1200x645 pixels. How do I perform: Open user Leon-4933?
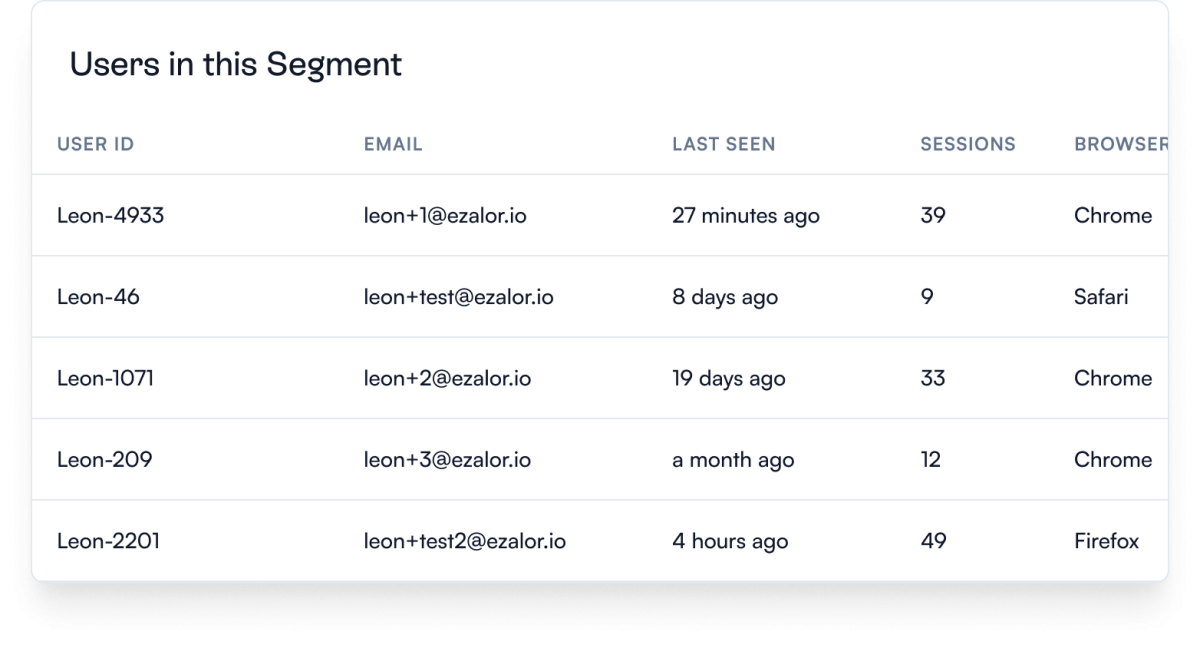[110, 215]
